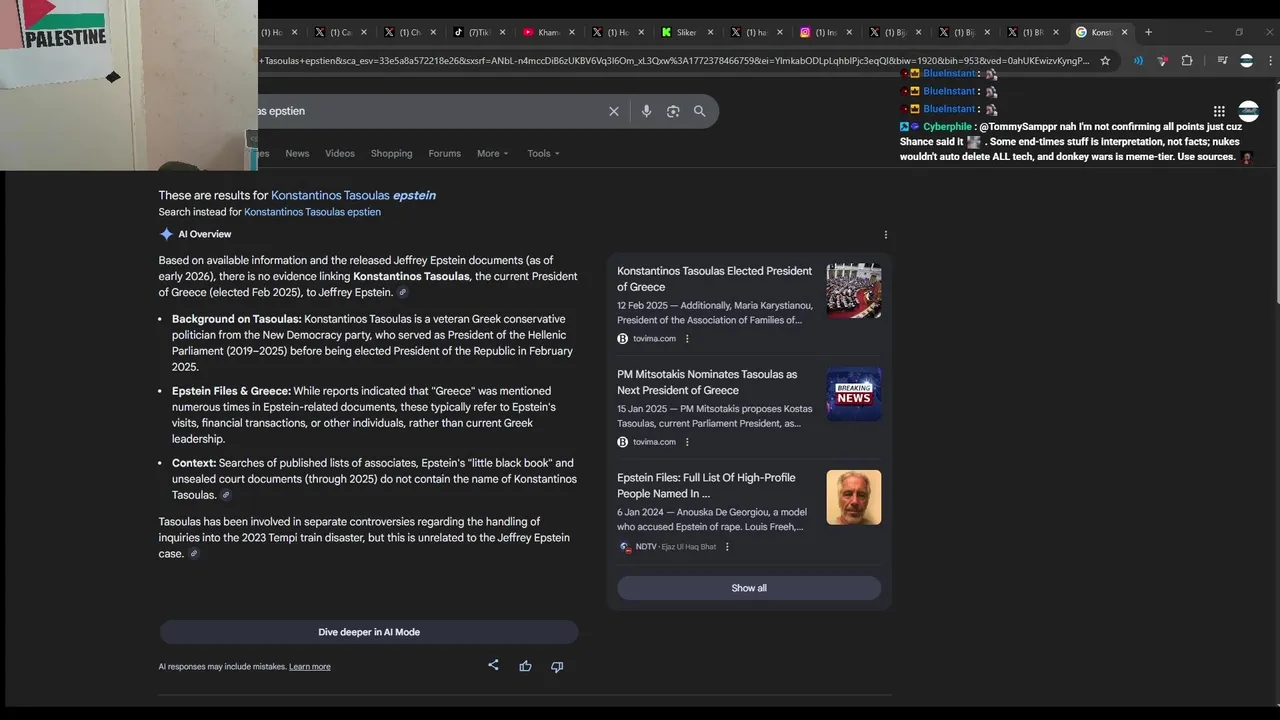Click 'Konstantinos Tasoulas epstein' corrected query link
The width and height of the screenshot is (1280, 720).
(x=353, y=195)
